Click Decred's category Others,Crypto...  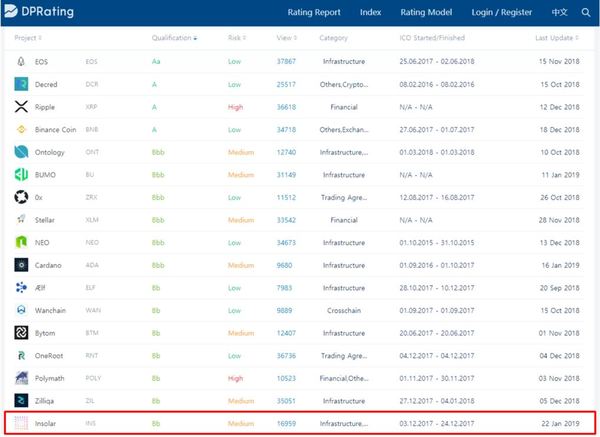[x=344, y=84]
